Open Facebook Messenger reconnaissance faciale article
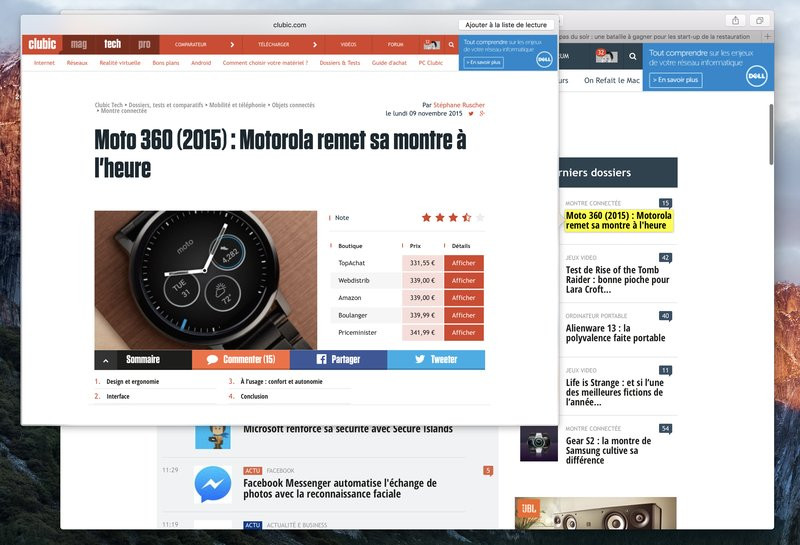 click(x=340, y=488)
